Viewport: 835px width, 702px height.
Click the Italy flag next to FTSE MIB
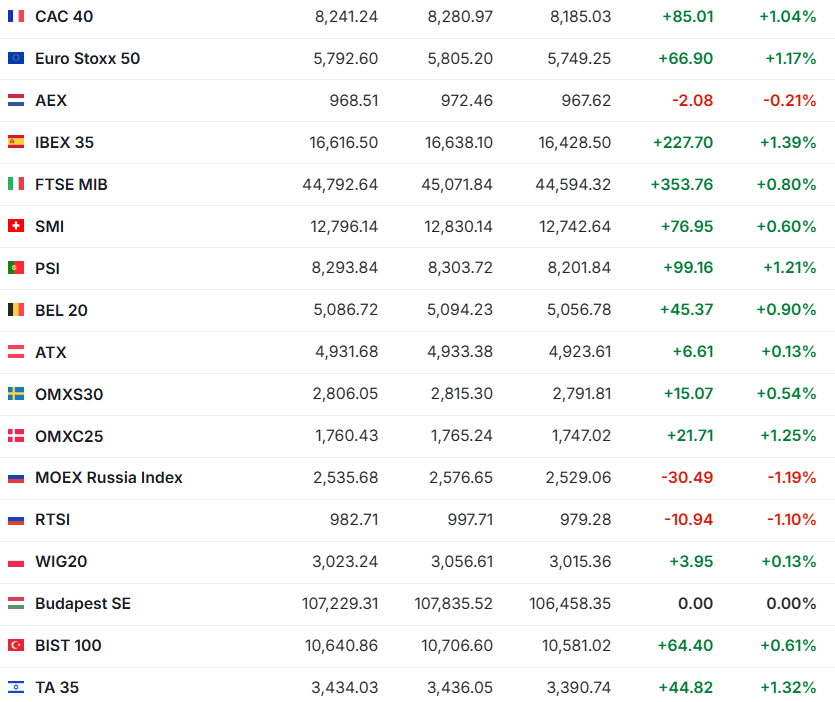16,185
